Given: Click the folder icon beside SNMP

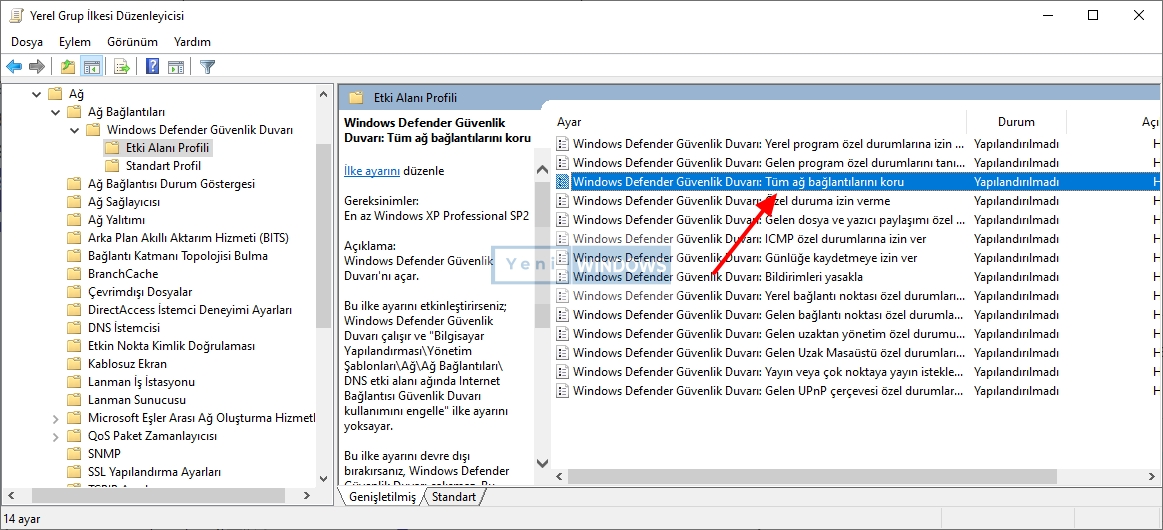Looking at the screenshot, I should [73, 454].
